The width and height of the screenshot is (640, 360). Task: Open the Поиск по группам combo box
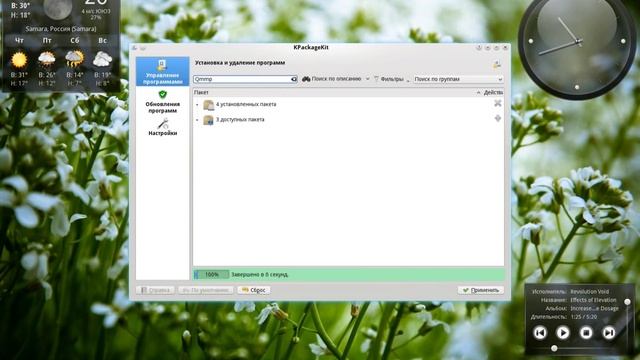pyautogui.click(x=458, y=79)
